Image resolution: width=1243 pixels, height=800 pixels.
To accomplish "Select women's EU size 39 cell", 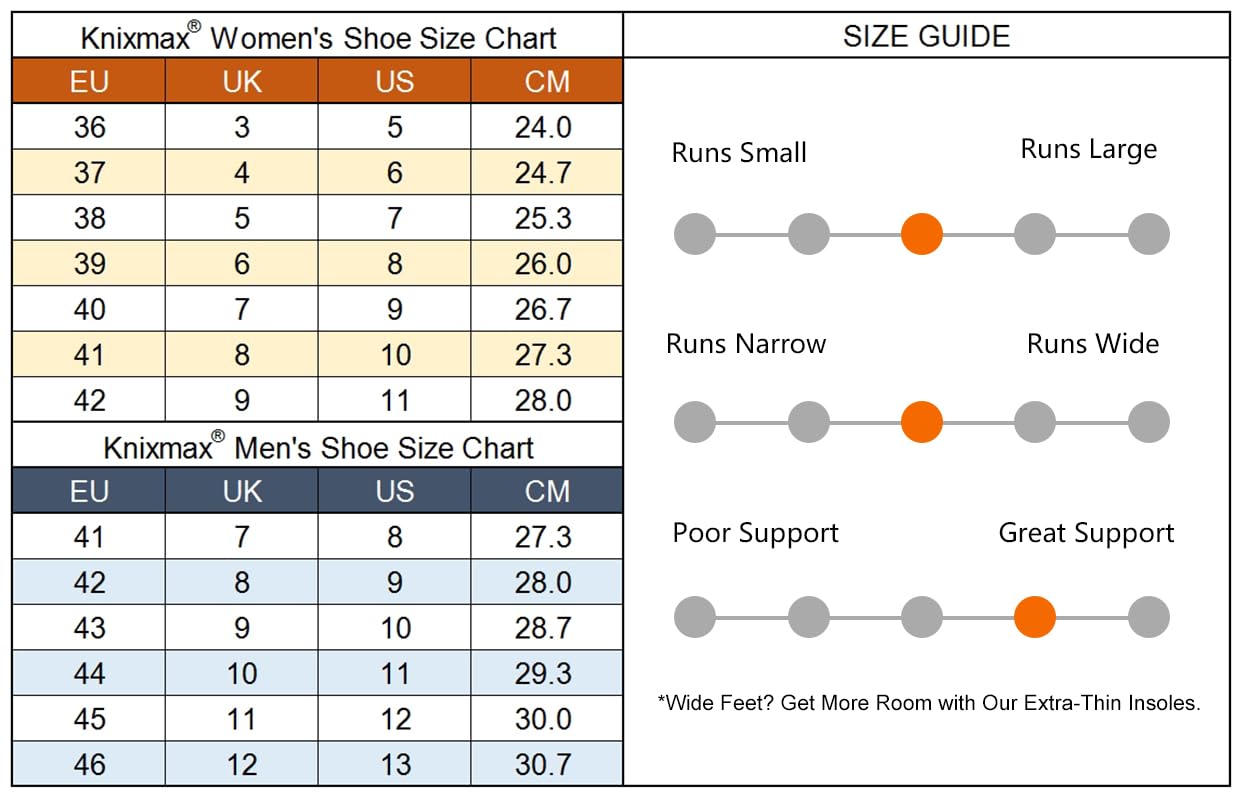I will click(89, 264).
